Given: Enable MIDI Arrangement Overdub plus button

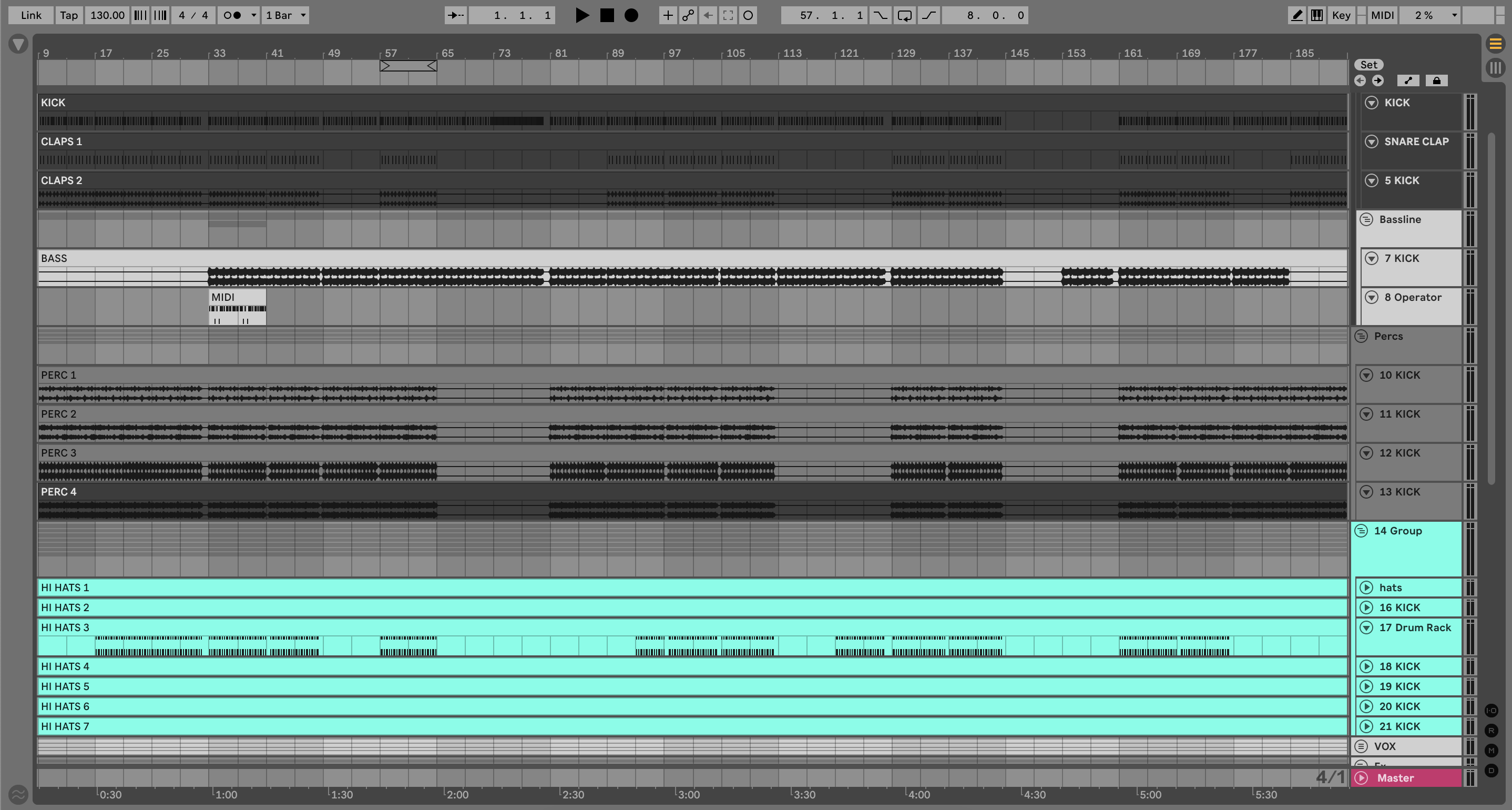Looking at the screenshot, I should 667,15.
